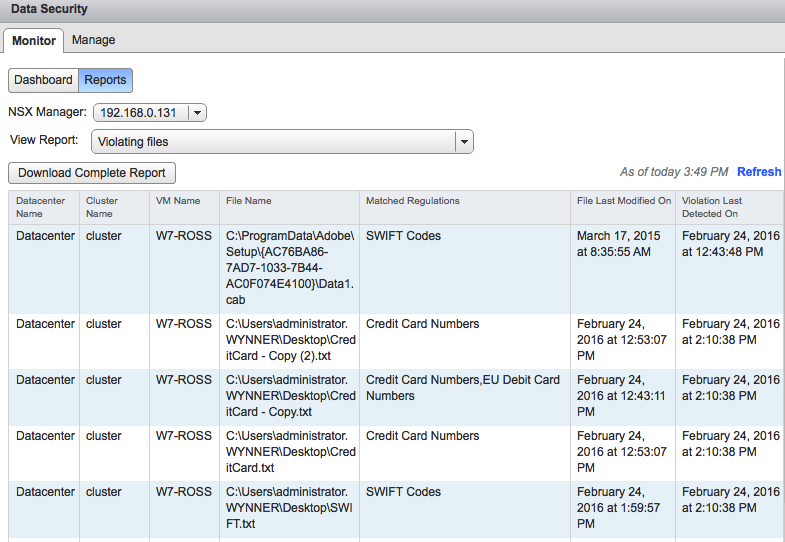Sort by File Last Modified On header

[x=623, y=207]
